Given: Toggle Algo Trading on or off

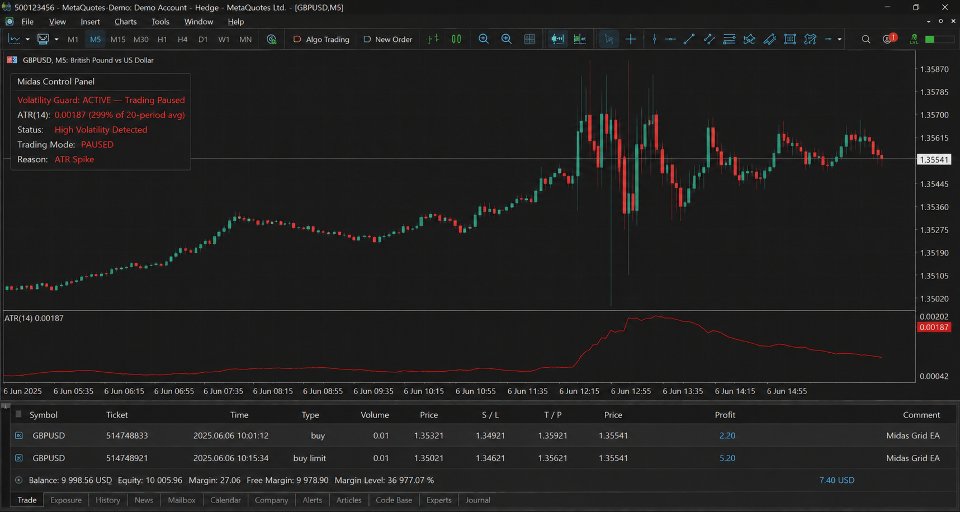Looking at the screenshot, I should coord(321,39).
